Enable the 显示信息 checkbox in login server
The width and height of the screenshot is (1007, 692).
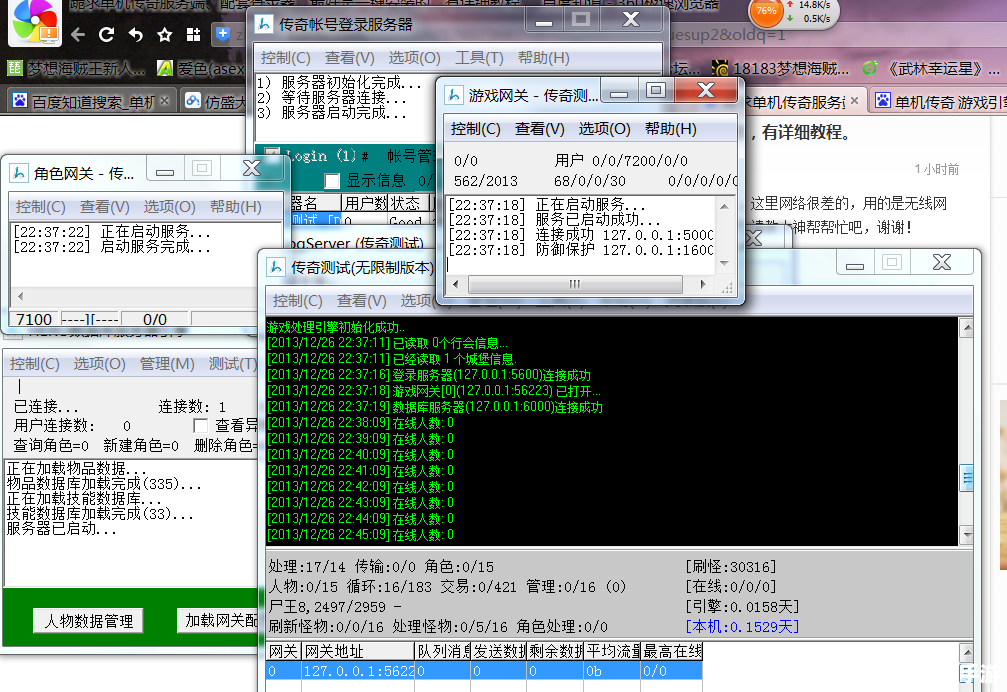coord(332,181)
